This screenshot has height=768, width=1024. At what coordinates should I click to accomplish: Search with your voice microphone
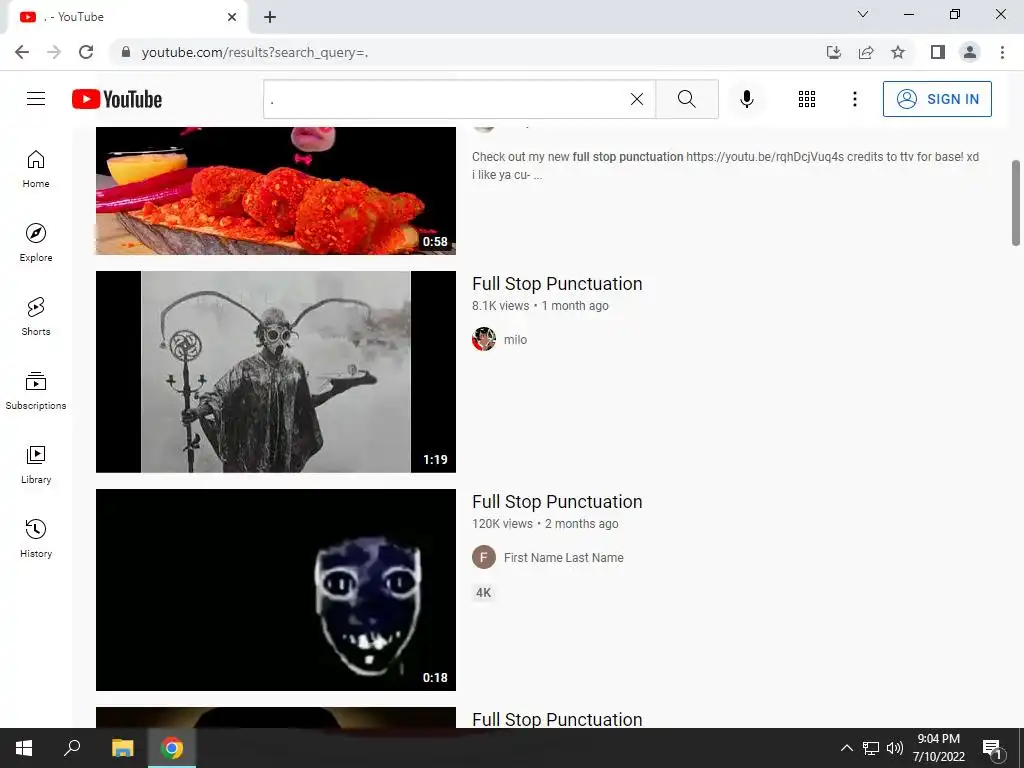(x=746, y=99)
